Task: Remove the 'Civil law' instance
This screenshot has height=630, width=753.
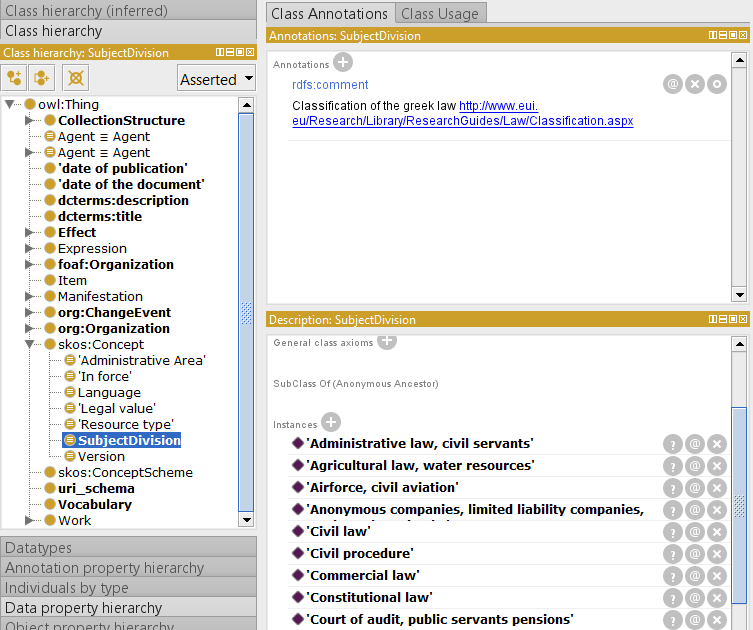Action: coord(717,532)
